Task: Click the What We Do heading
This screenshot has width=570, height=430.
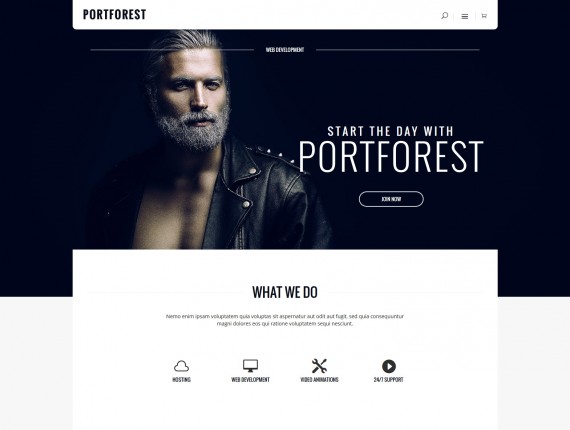Action: point(285,292)
